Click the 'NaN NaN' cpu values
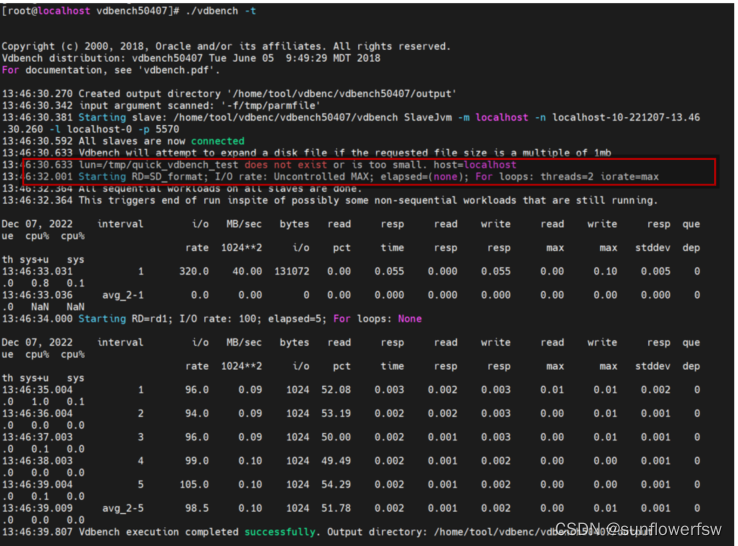 coord(57,307)
